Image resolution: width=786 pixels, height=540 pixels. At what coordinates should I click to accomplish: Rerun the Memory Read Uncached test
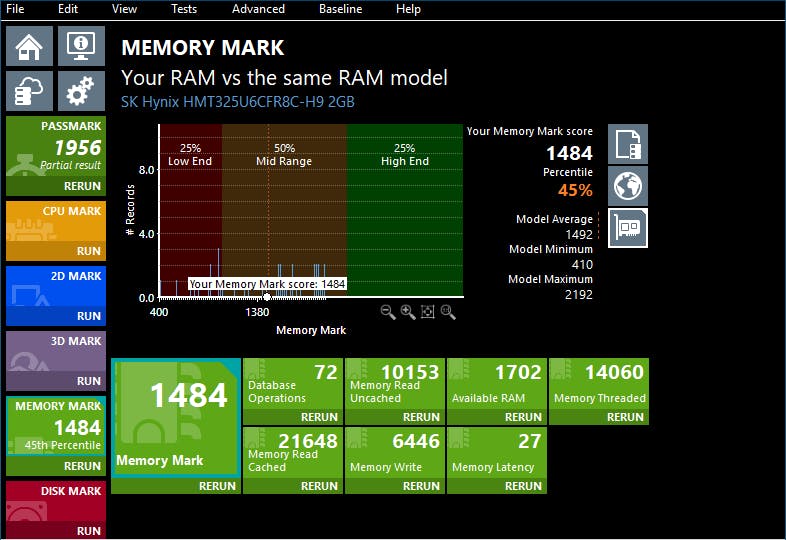click(x=421, y=417)
